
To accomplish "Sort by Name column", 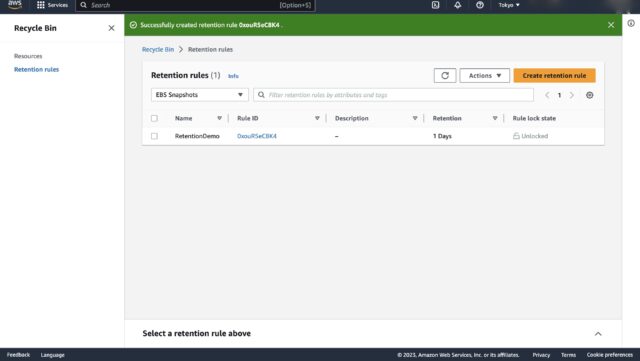I will coord(219,118).
